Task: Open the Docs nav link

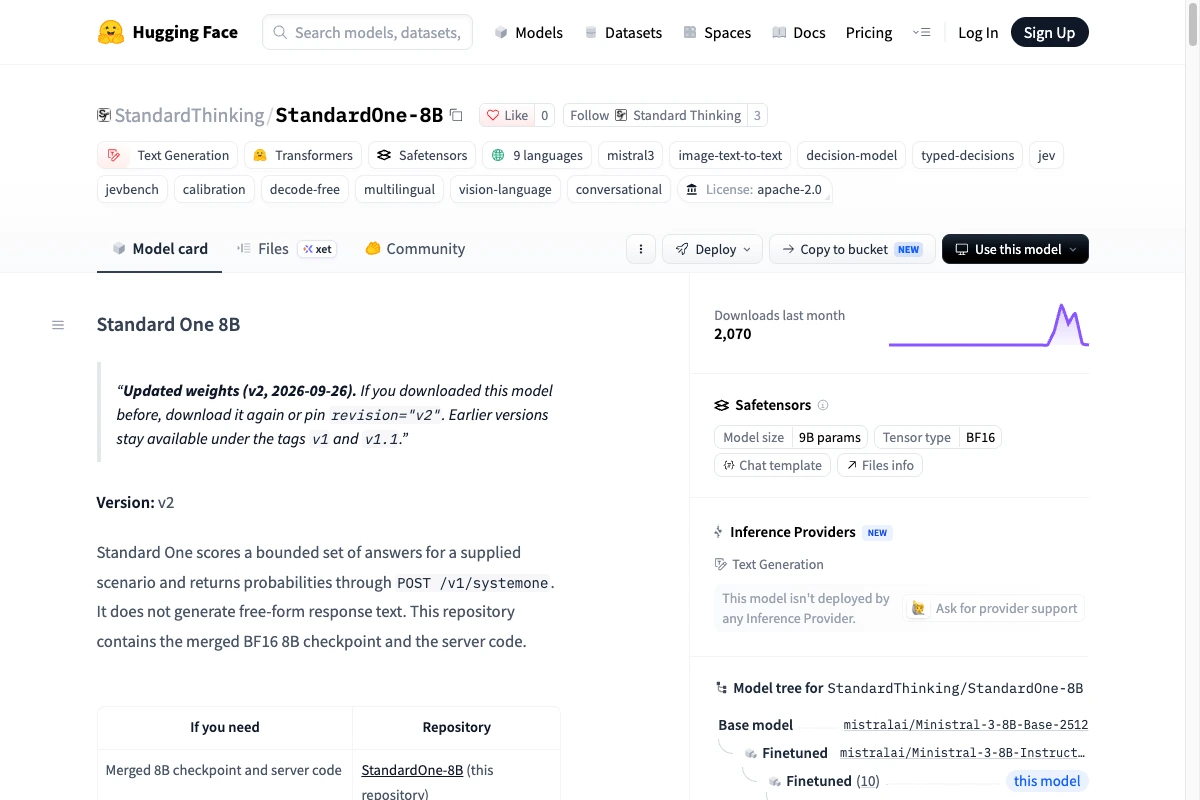Action: click(799, 32)
